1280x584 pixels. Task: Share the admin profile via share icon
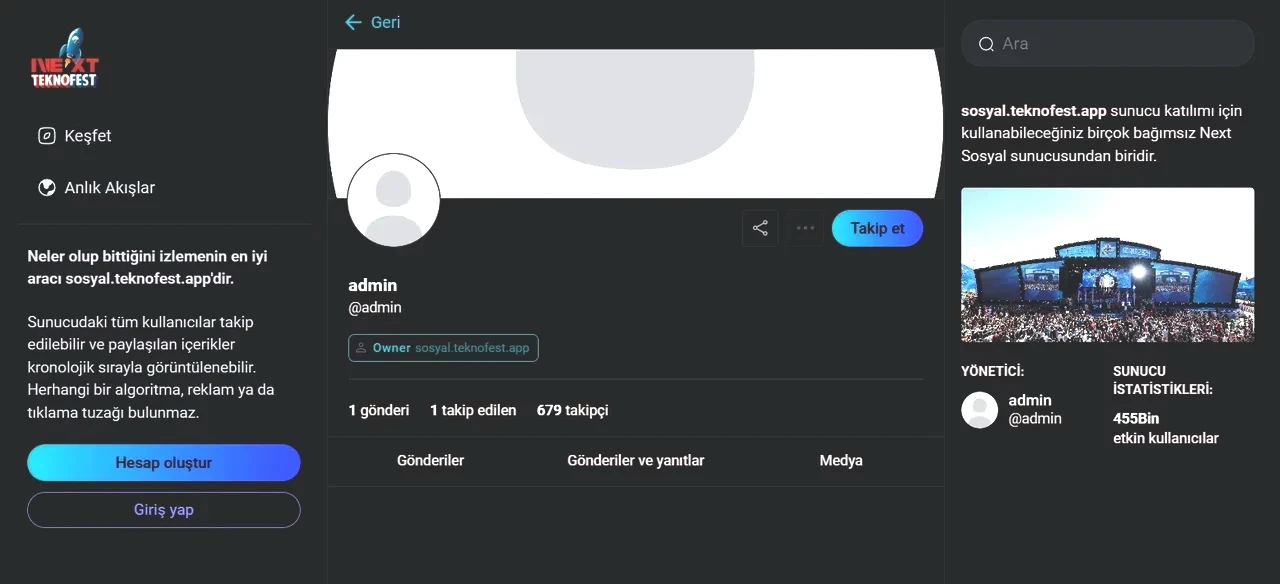pos(760,228)
